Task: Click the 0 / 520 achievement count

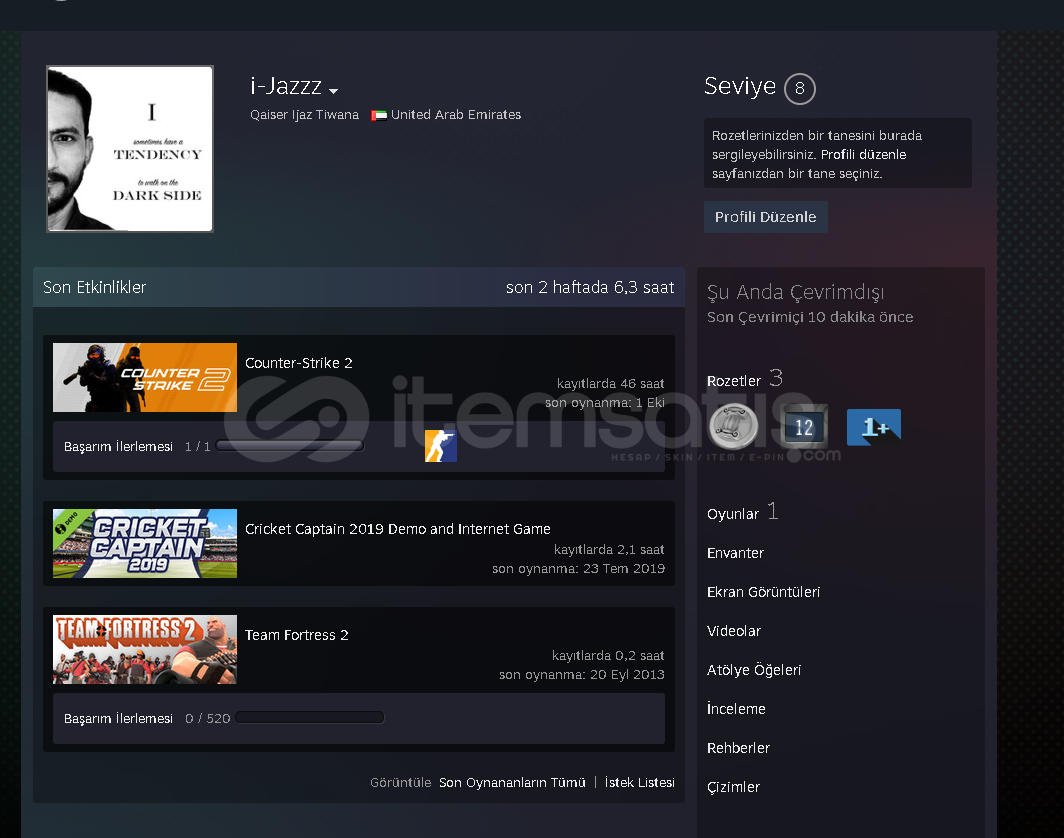Action: pyautogui.click(x=208, y=718)
